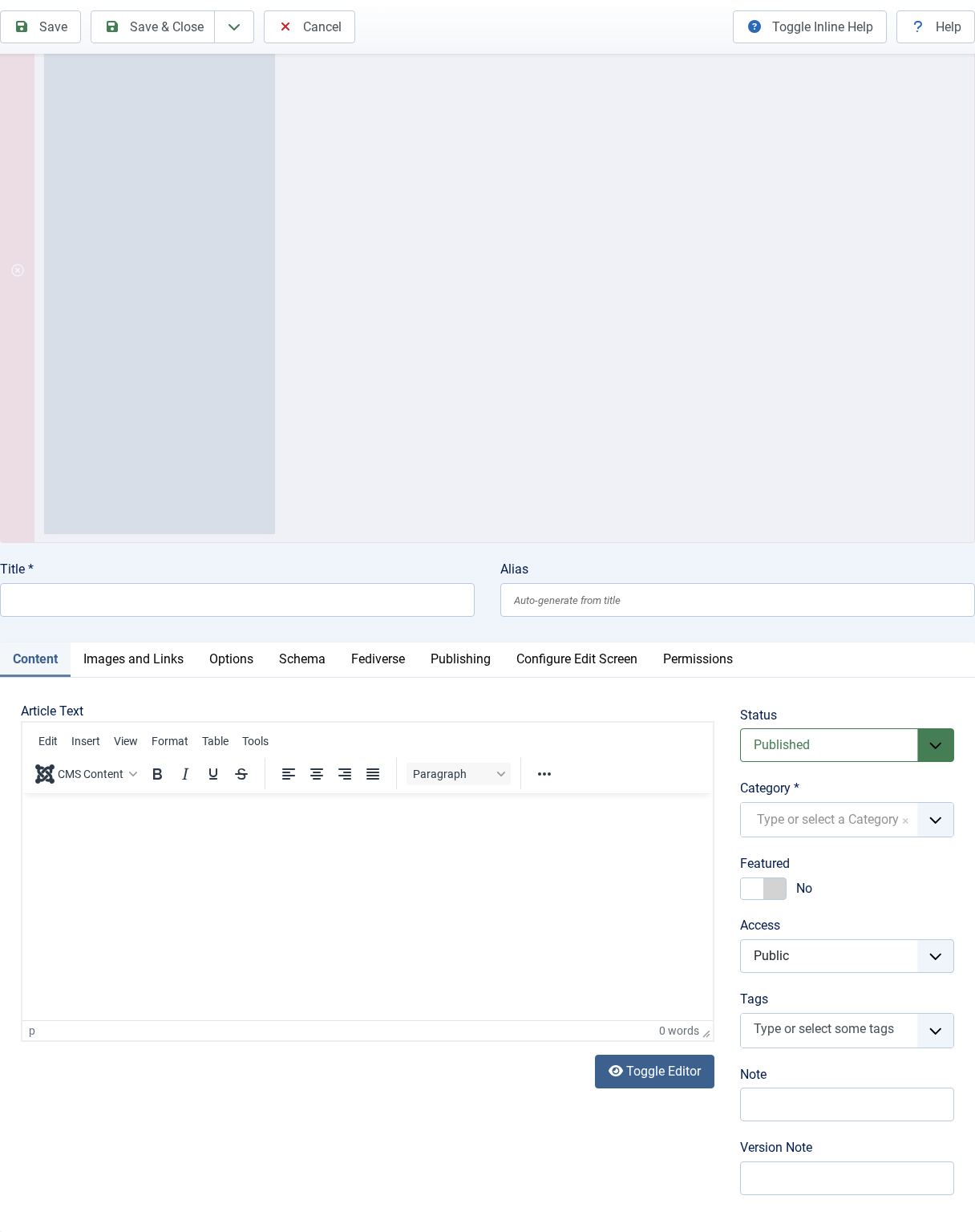This screenshot has height=1232, width=975.
Task: Apply italic formatting
Action: 185,774
